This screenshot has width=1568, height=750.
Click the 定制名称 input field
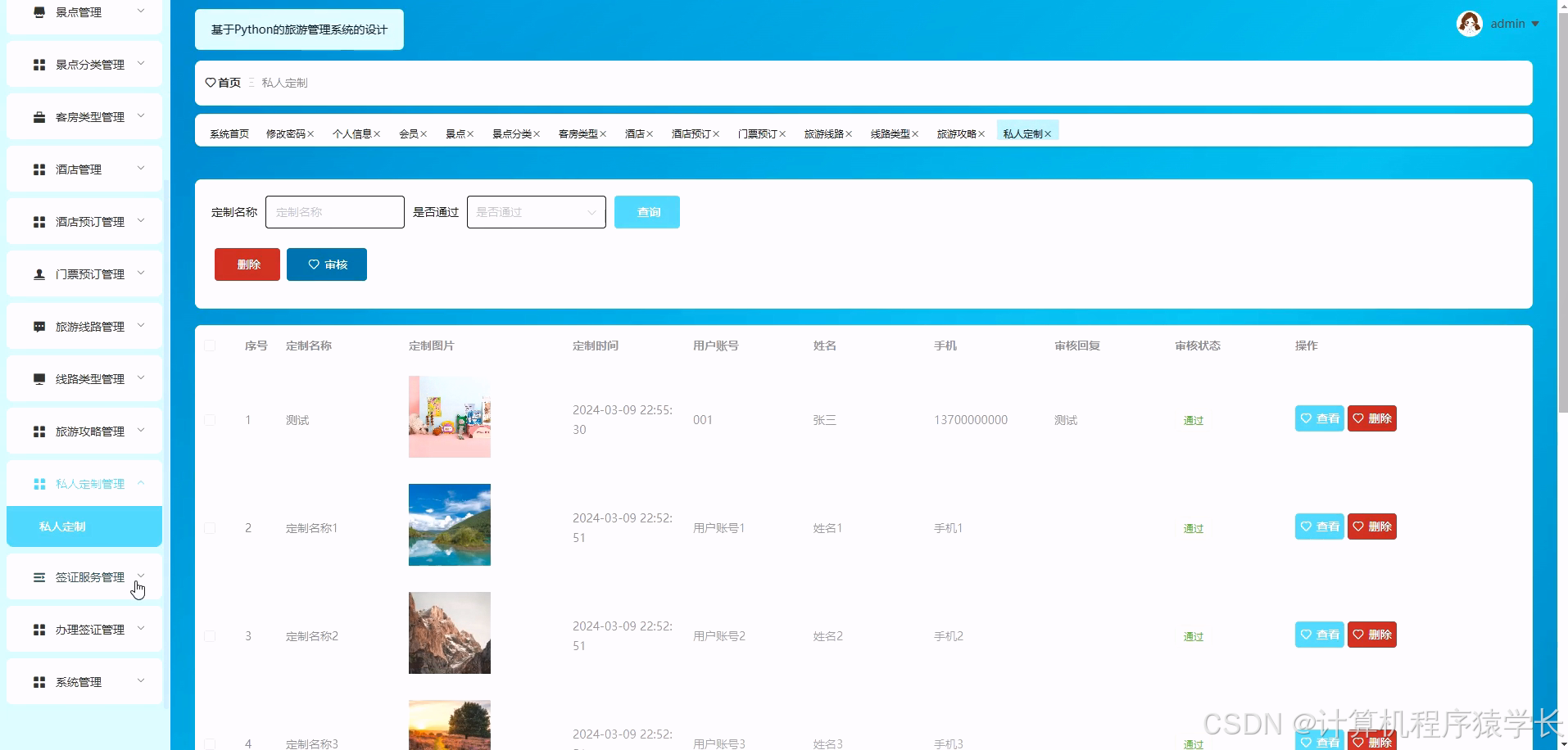point(335,212)
